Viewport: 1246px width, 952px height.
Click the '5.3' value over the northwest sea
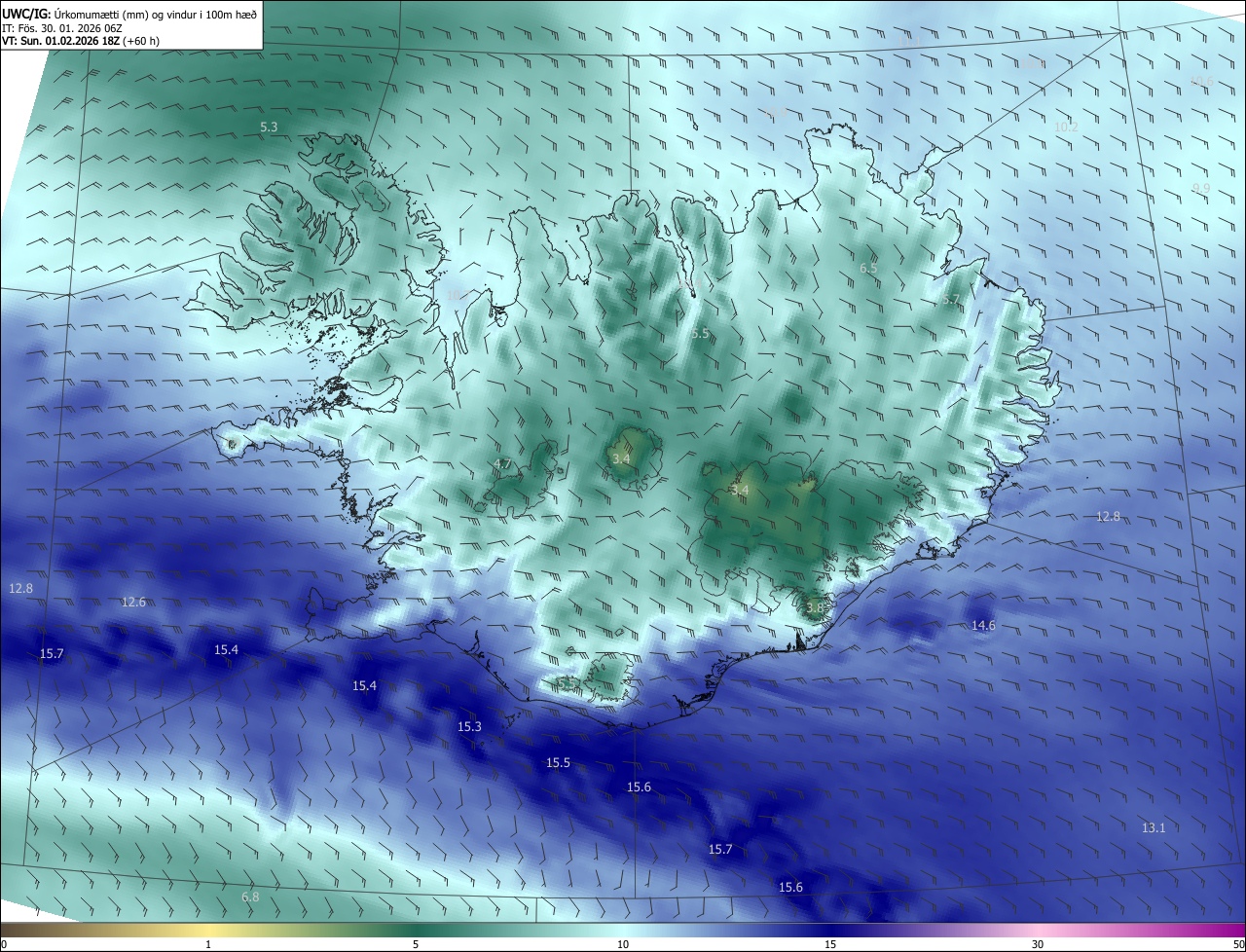pyautogui.click(x=269, y=127)
